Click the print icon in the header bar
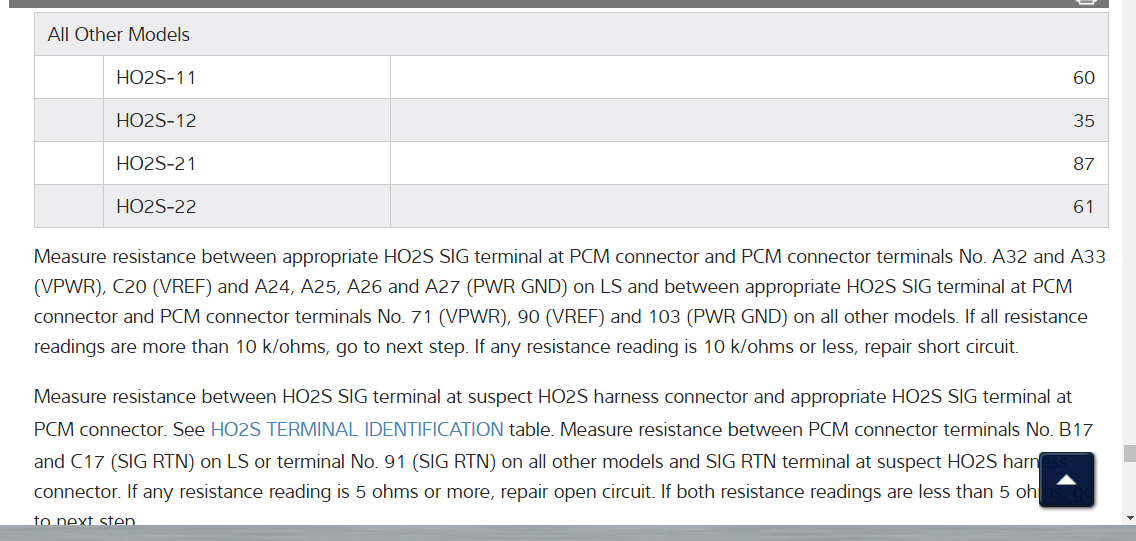This screenshot has height=541, width=1136. [1086, 2]
